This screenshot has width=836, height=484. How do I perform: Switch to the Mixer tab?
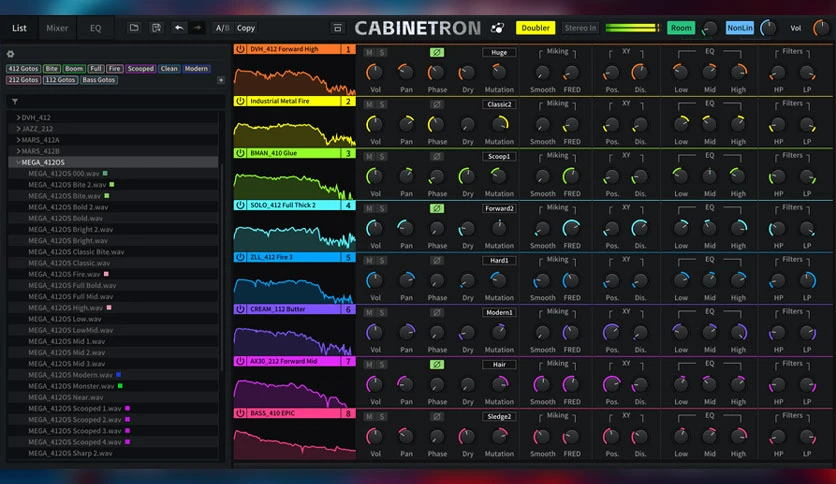coord(57,28)
